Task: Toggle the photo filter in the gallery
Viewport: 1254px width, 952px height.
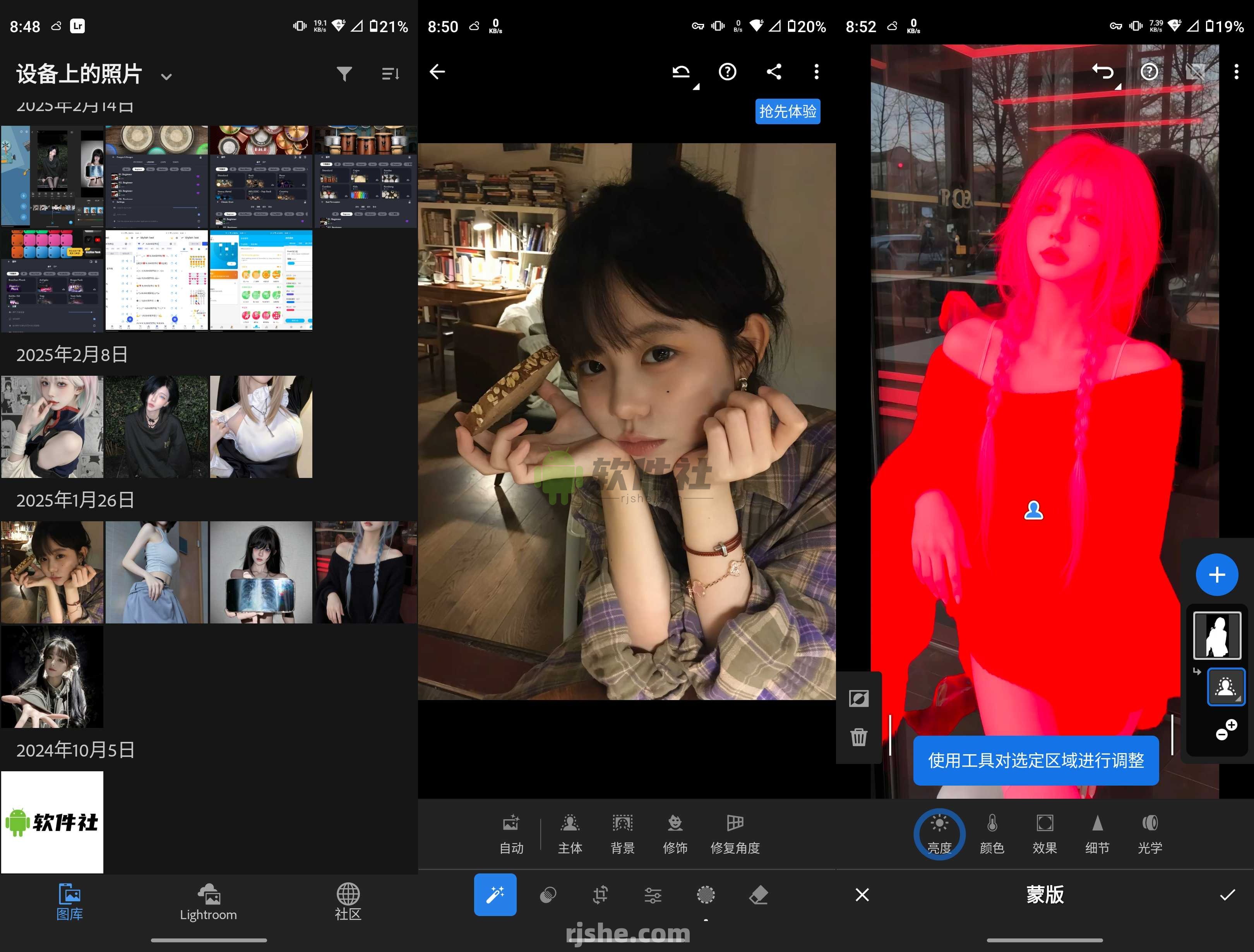Action: (x=344, y=74)
